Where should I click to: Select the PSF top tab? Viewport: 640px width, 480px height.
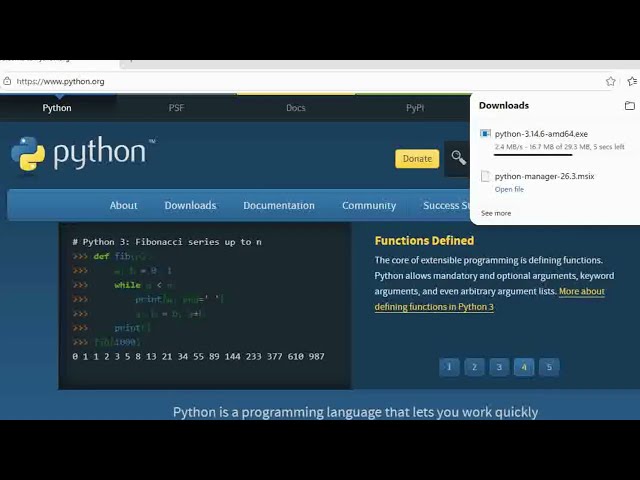pos(176,108)
